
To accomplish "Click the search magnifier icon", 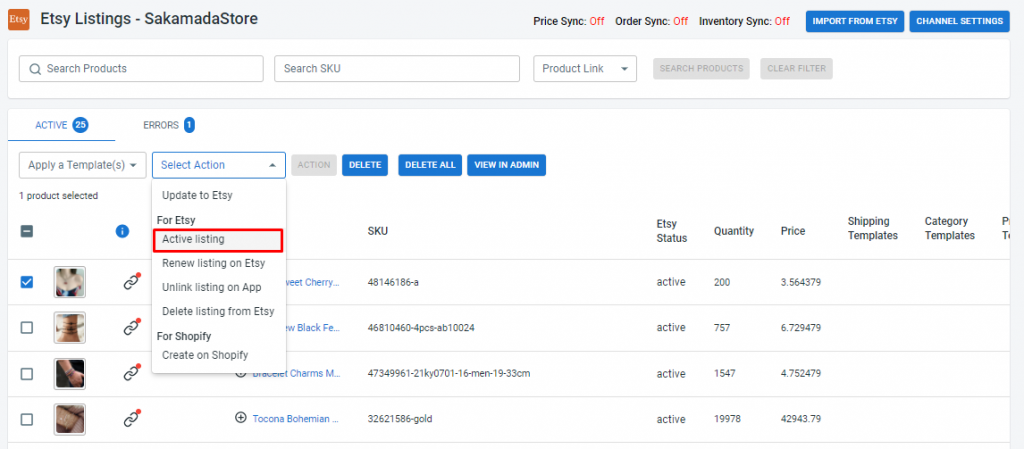I will (35, 69).
